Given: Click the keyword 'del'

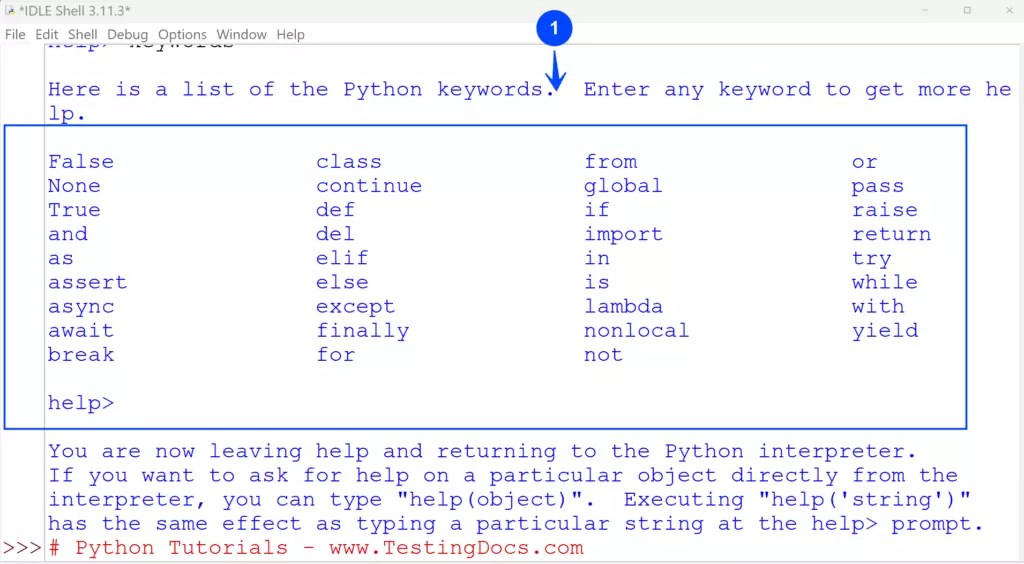Looking at the screenshot, I should [336, 234].
